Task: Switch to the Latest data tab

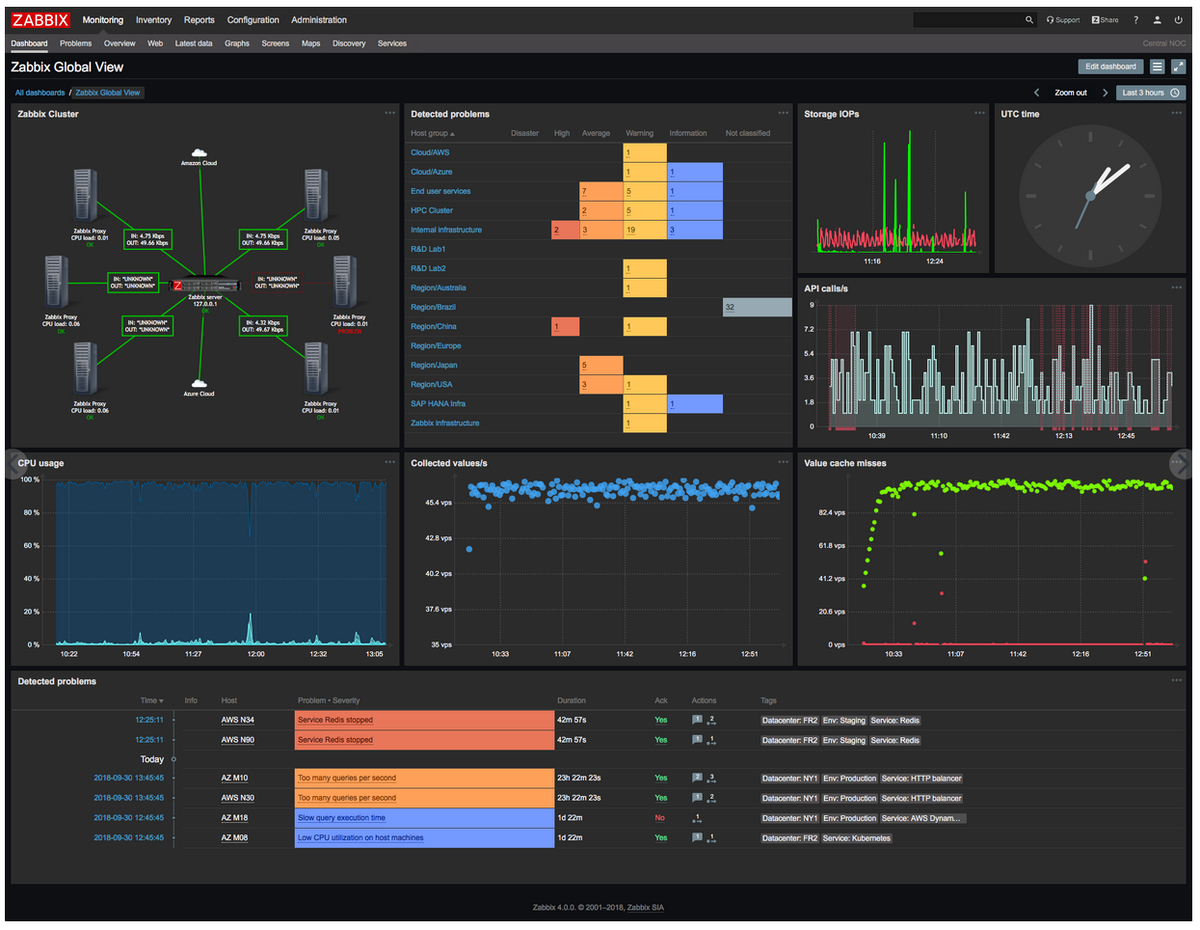Action: (x=193, y=44)
